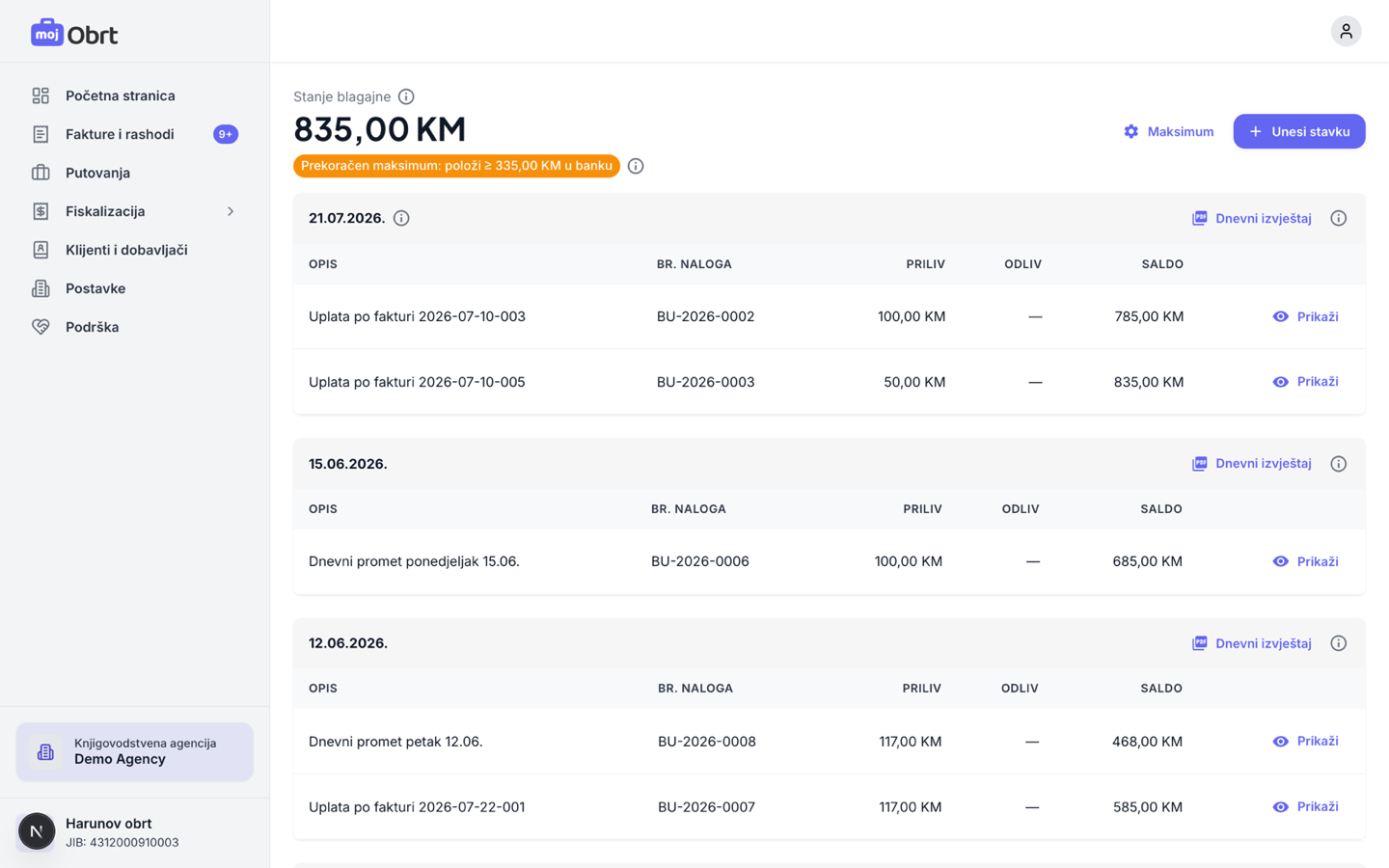Image resolution: width=1389 pixels, height=868 pixels.
Task: Show entry BU-2026-0007 via Prikaži
Action: tap(1305, 806)
